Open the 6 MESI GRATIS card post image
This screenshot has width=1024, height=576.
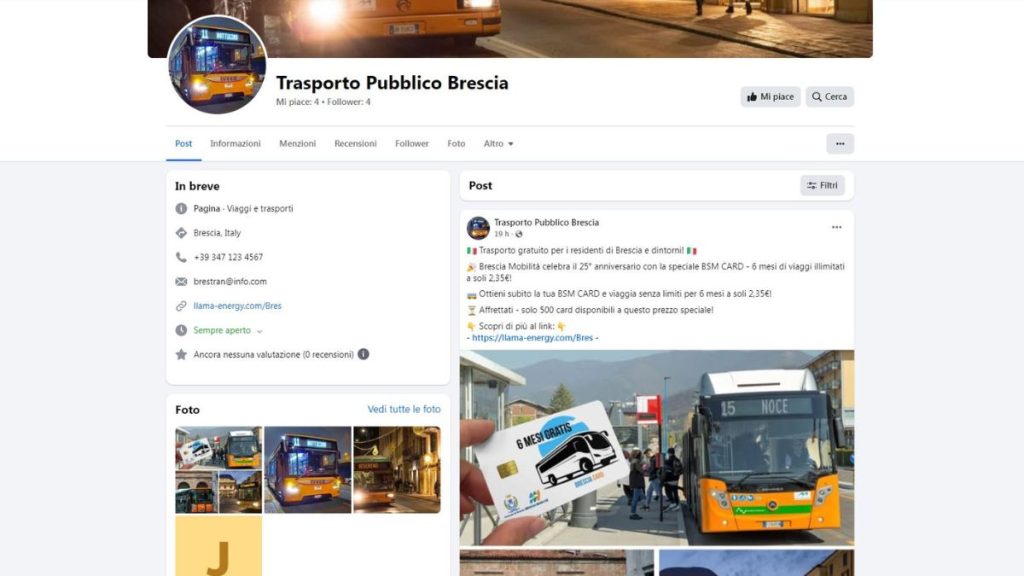(656, 448)
